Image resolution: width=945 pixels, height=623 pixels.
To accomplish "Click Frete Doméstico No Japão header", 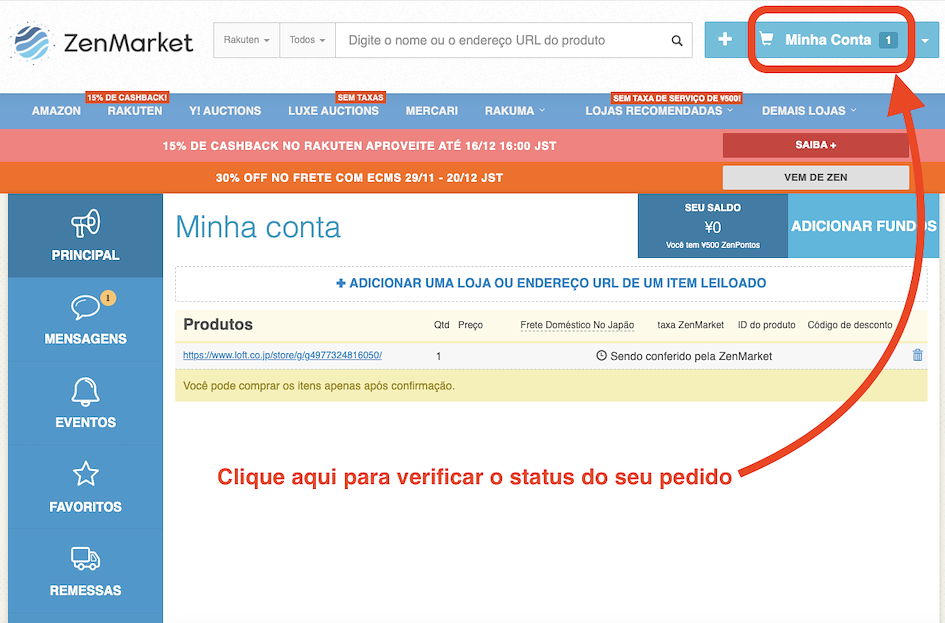I will pyautogui.click(x=577, y=325).
